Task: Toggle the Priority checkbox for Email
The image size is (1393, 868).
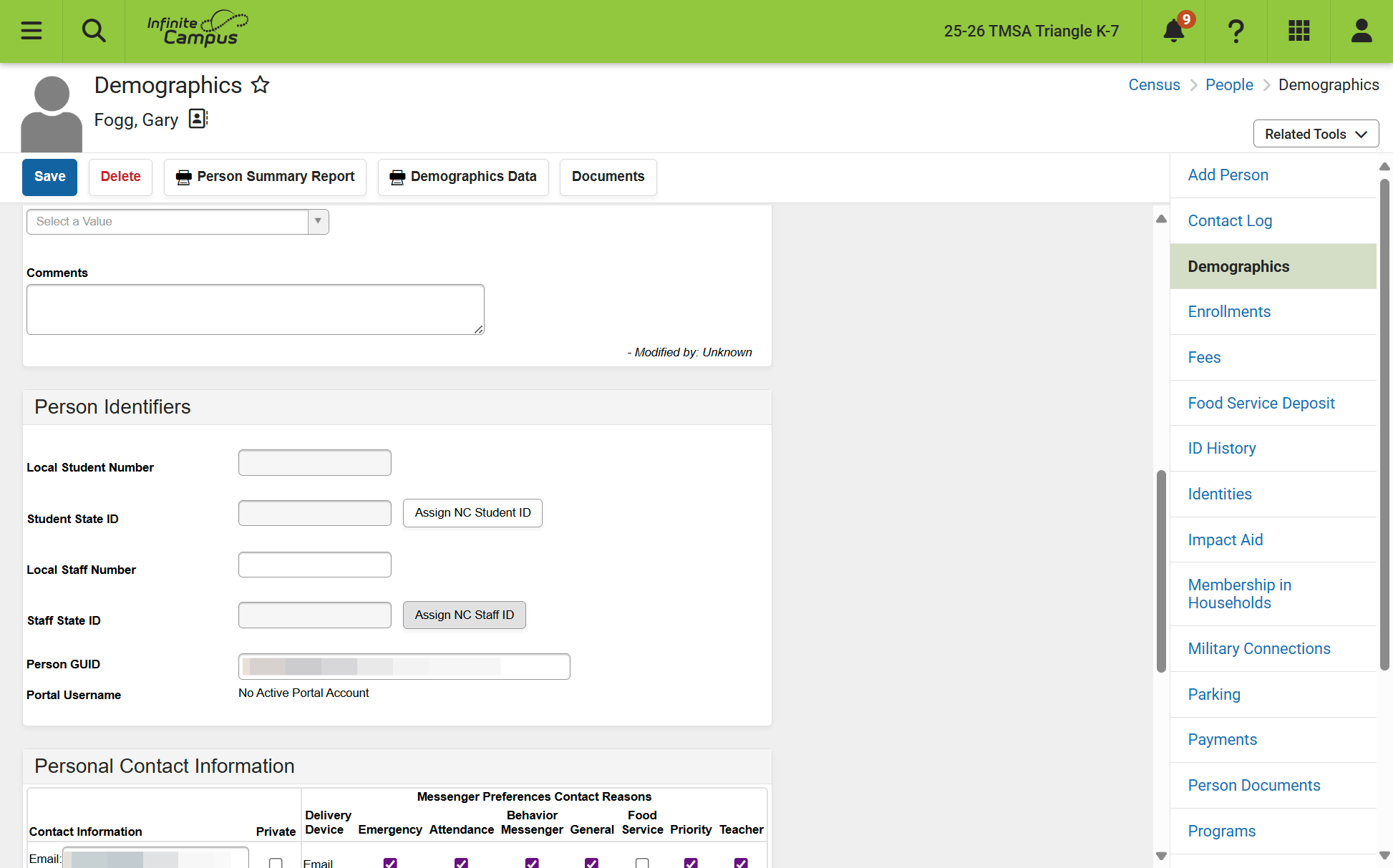Action: click(691, 862)
